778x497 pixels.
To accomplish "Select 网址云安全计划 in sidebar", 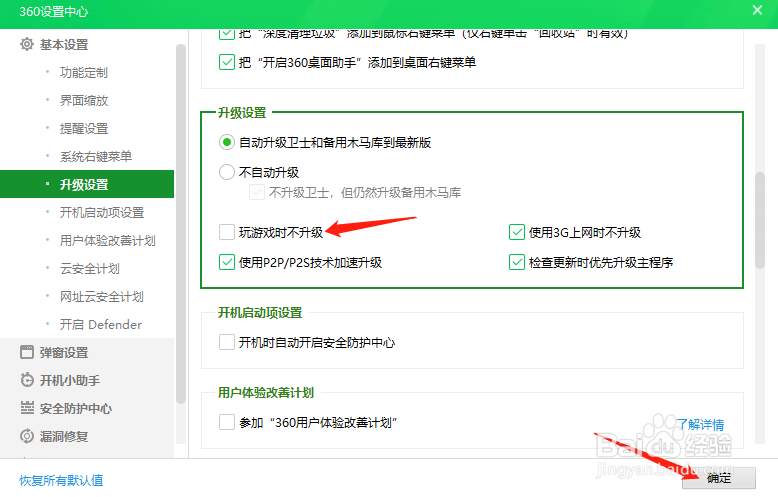I will [102, 297].
